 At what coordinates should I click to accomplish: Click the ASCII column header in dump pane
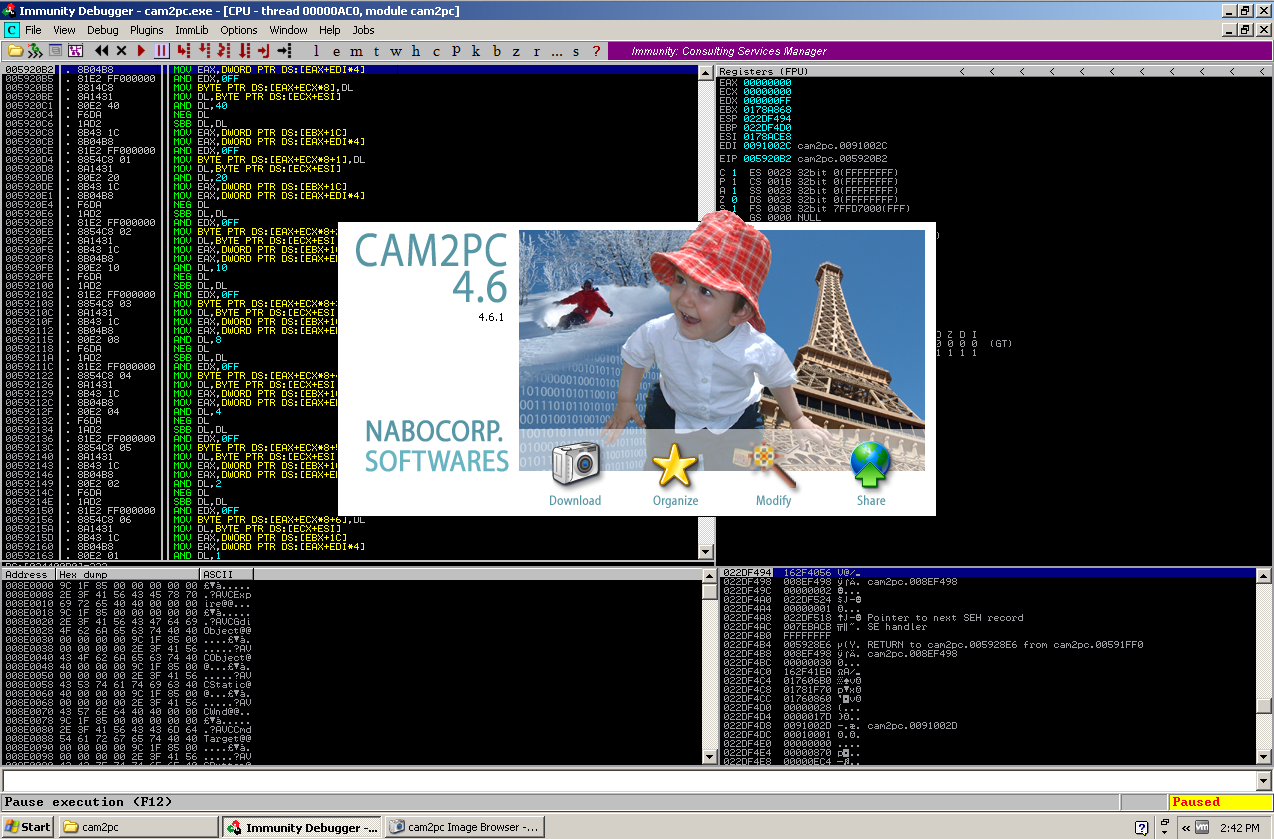pyautogui.click(x=227, y=575)
